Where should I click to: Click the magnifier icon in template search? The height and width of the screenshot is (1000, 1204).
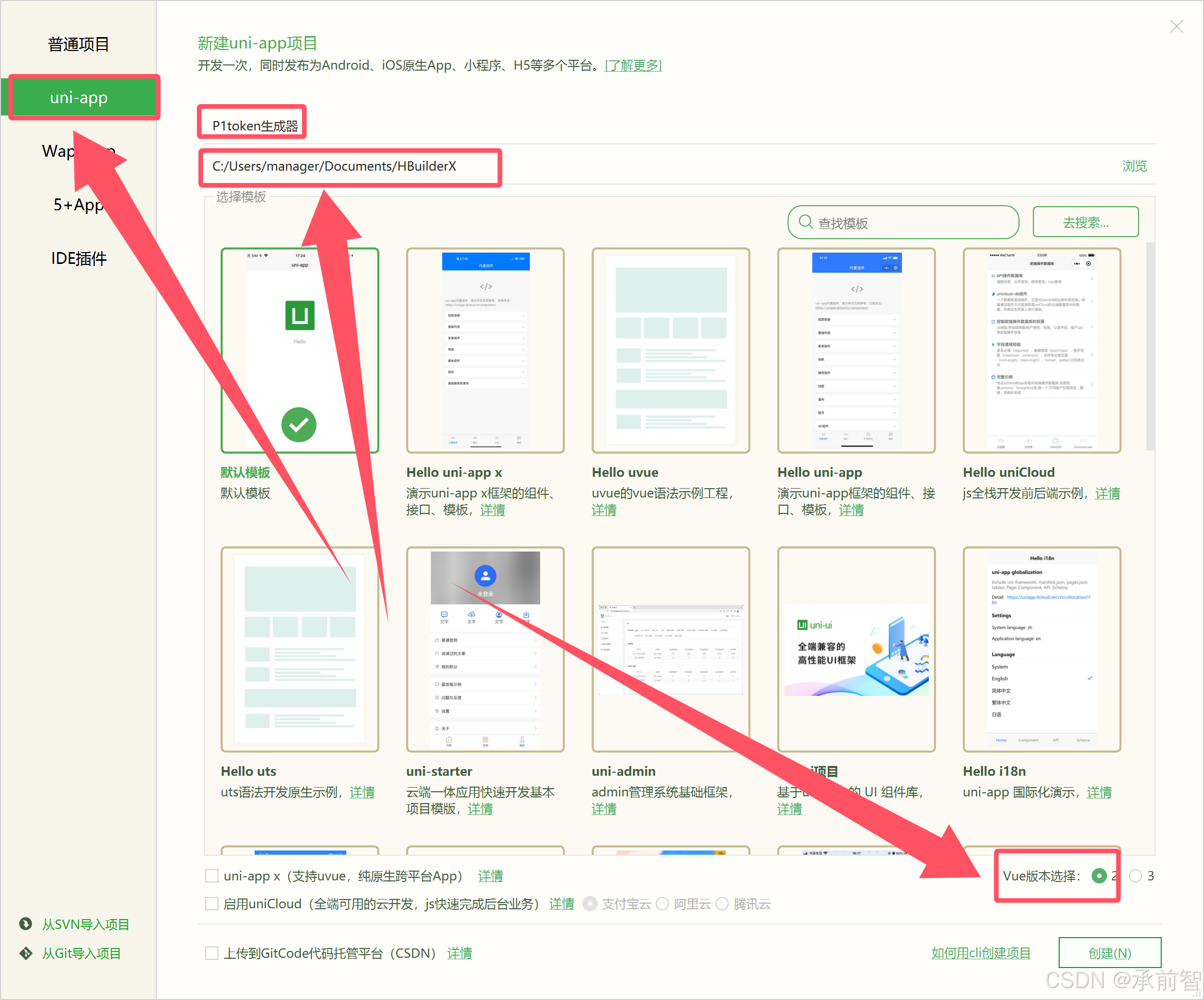[x=806, y=222]
